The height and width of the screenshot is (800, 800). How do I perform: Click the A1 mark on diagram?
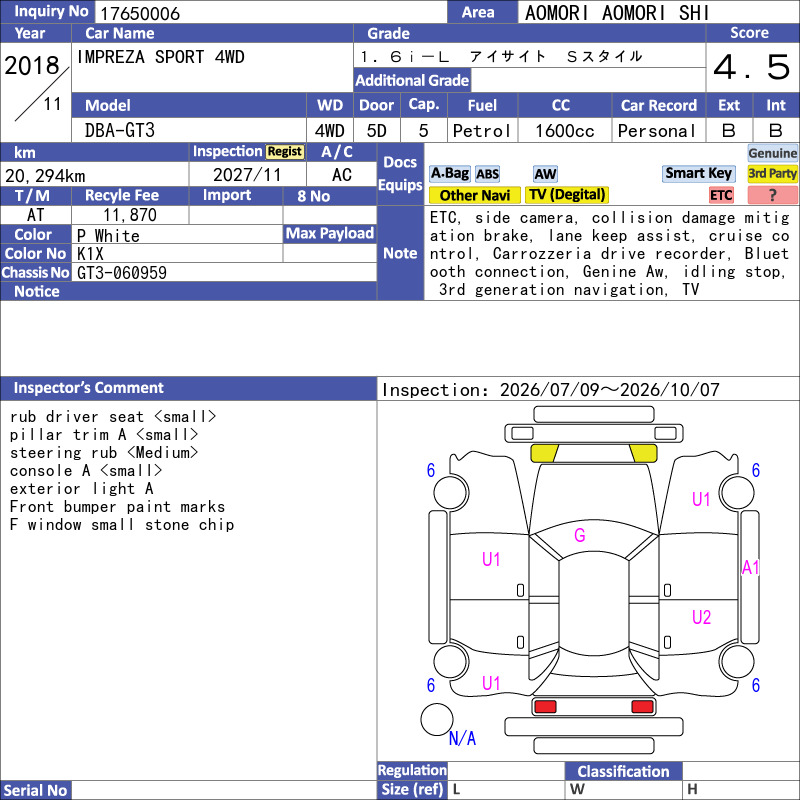(x=750, y=567)
